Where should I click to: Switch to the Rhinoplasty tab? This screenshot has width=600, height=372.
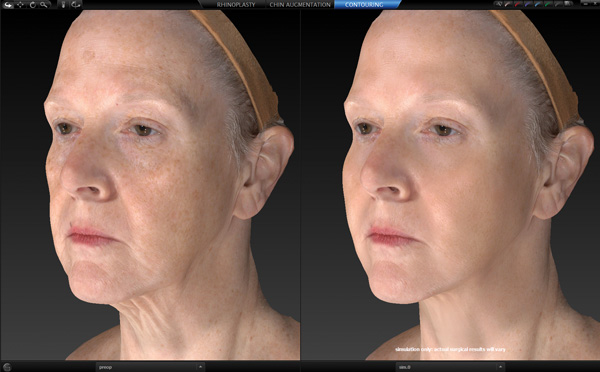pos(236,5)
